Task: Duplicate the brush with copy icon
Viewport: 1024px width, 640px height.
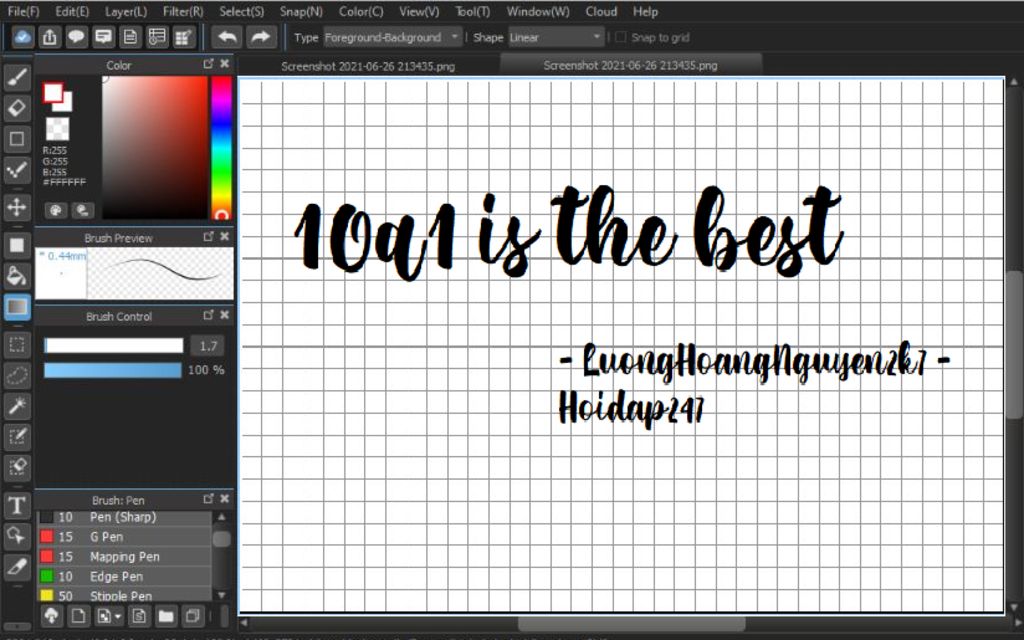Action: (193, 616)
